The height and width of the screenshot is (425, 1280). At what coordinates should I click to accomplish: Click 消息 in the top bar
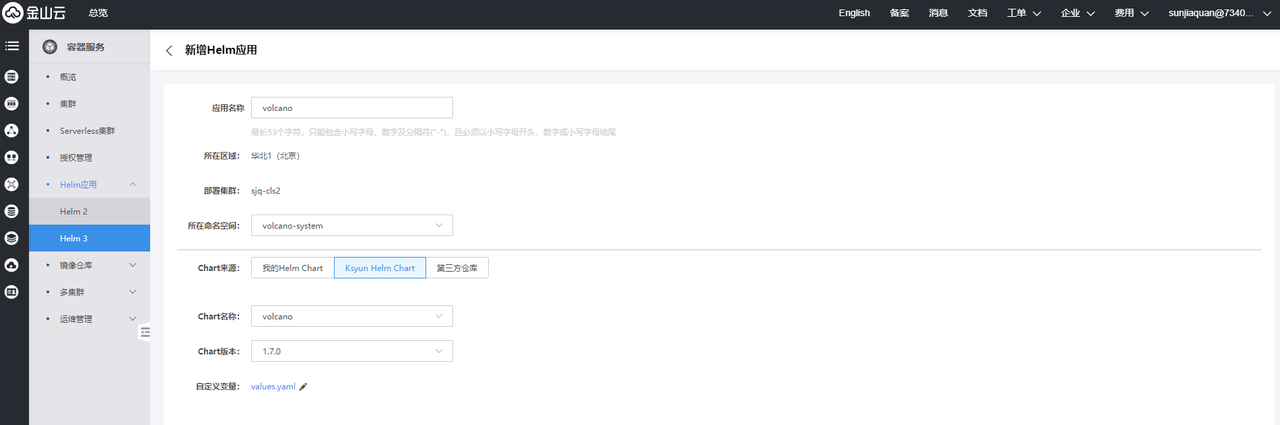pos(938,13)
